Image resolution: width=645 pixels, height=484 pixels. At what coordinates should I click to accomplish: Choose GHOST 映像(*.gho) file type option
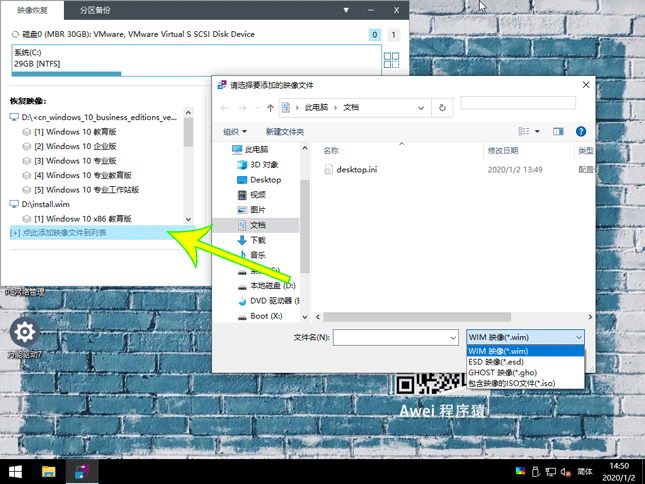tap(525, 373)
